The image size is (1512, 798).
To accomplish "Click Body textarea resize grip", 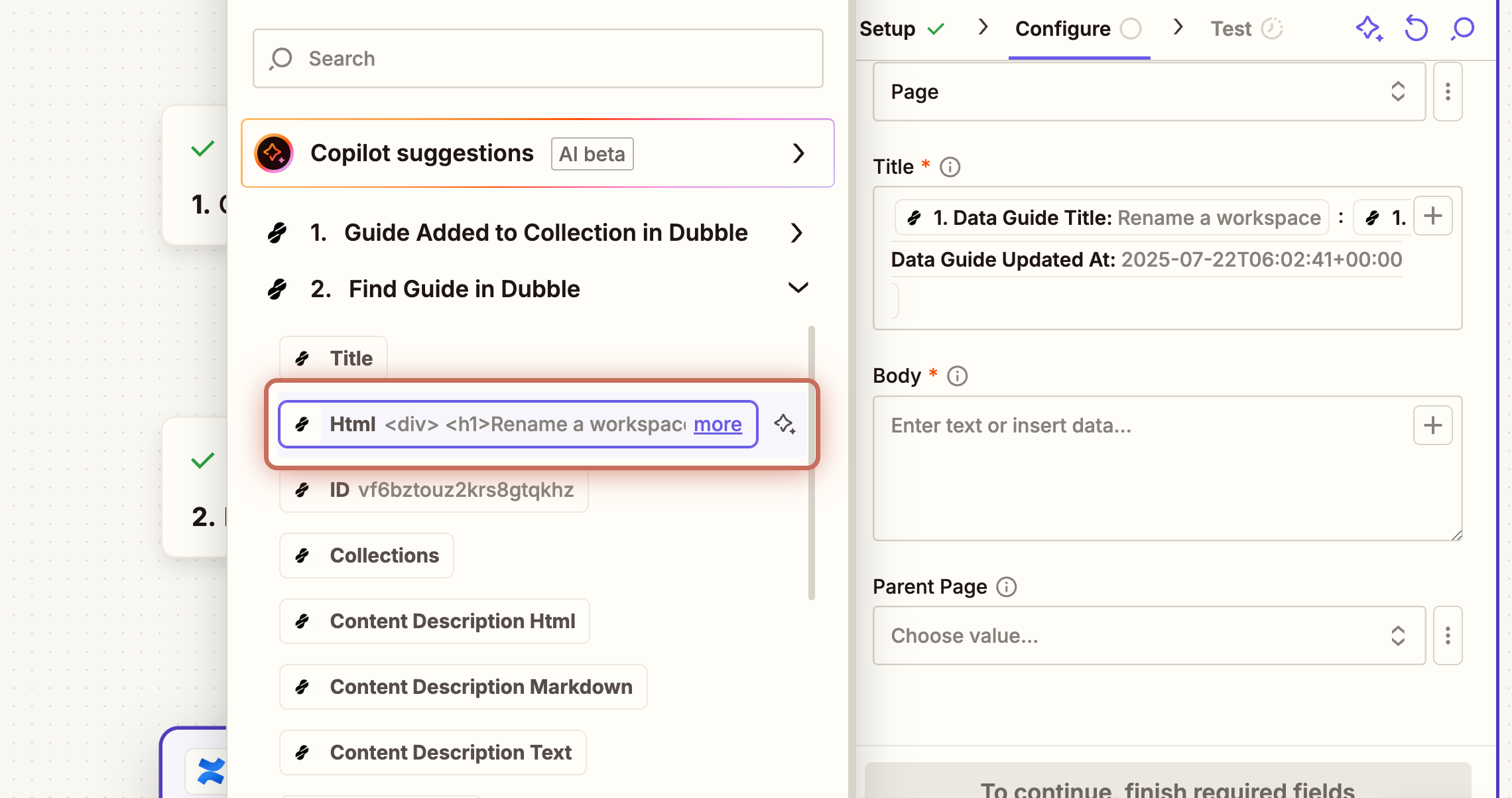I will [1456, 535].
